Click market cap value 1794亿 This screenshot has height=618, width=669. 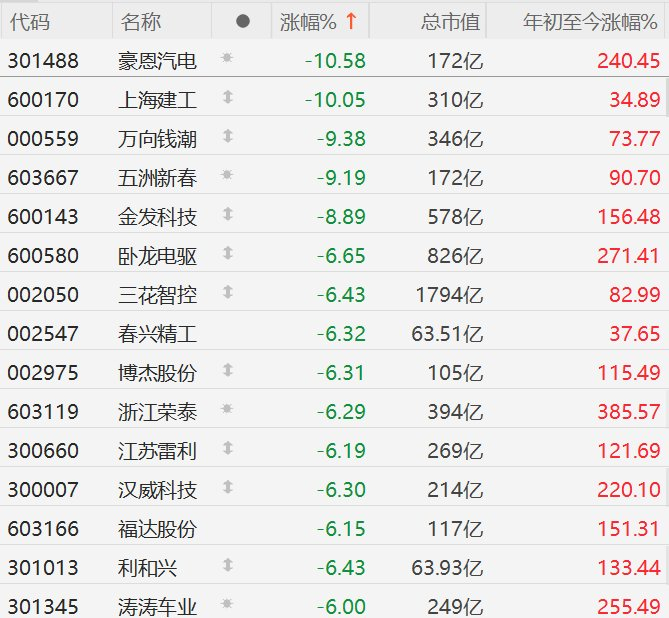[x=449, y=295]
